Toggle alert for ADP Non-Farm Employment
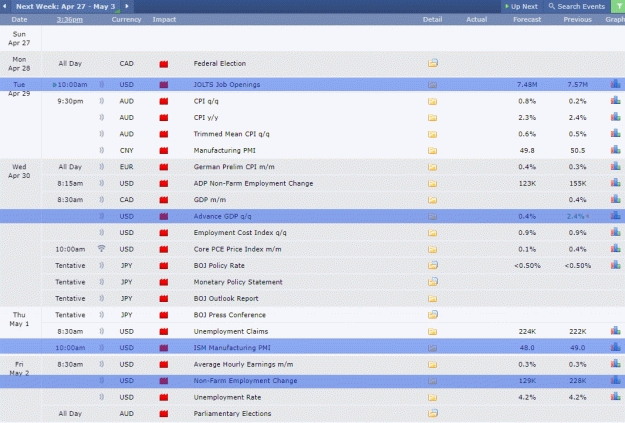Viewport: 625px width, 423px height. pos(102,183)
